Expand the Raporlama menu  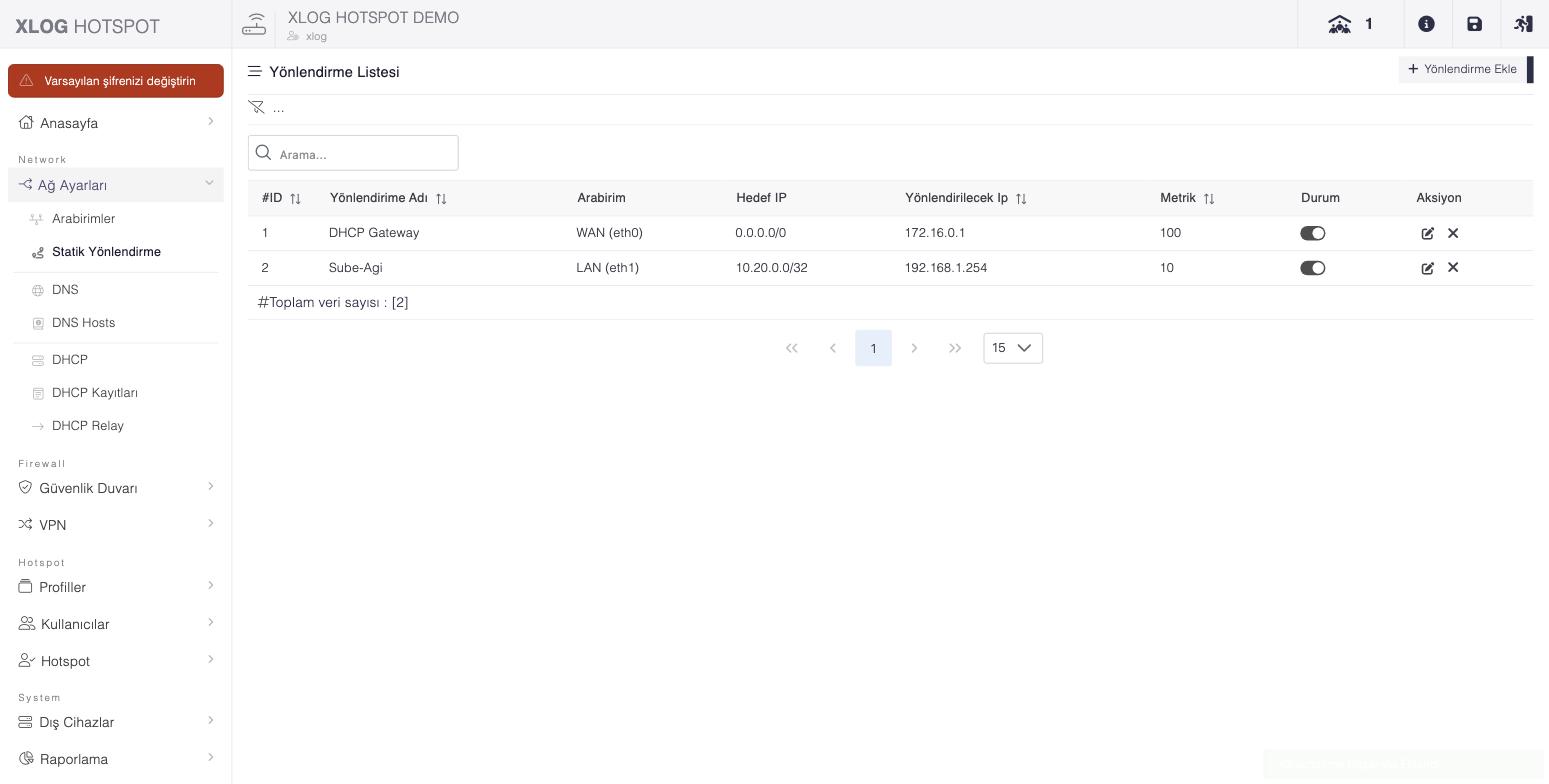coord(116,759)
